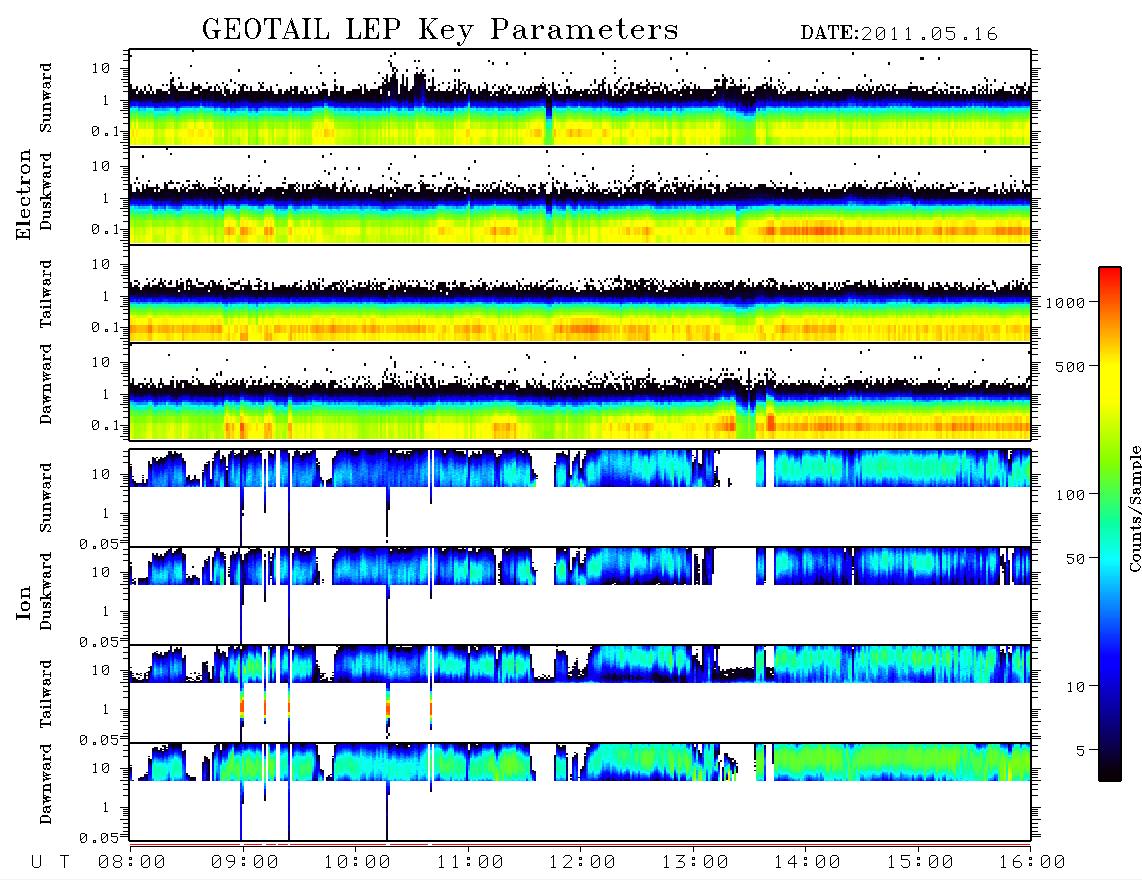Click the "09:00" time tick label

tap(245, 863)
